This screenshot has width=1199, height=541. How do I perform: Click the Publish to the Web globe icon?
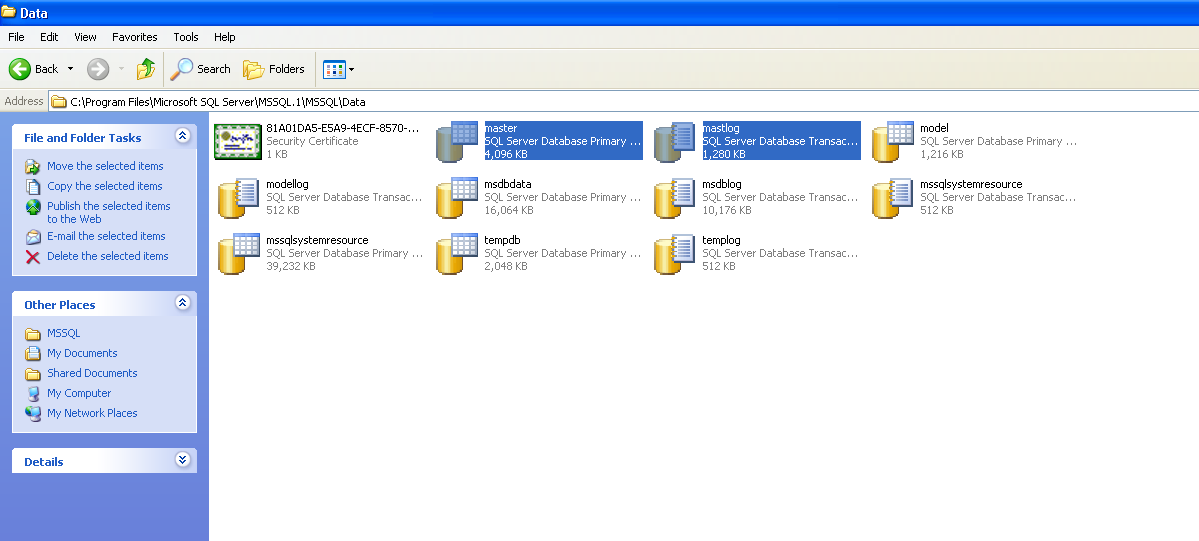tap(33, 207)
